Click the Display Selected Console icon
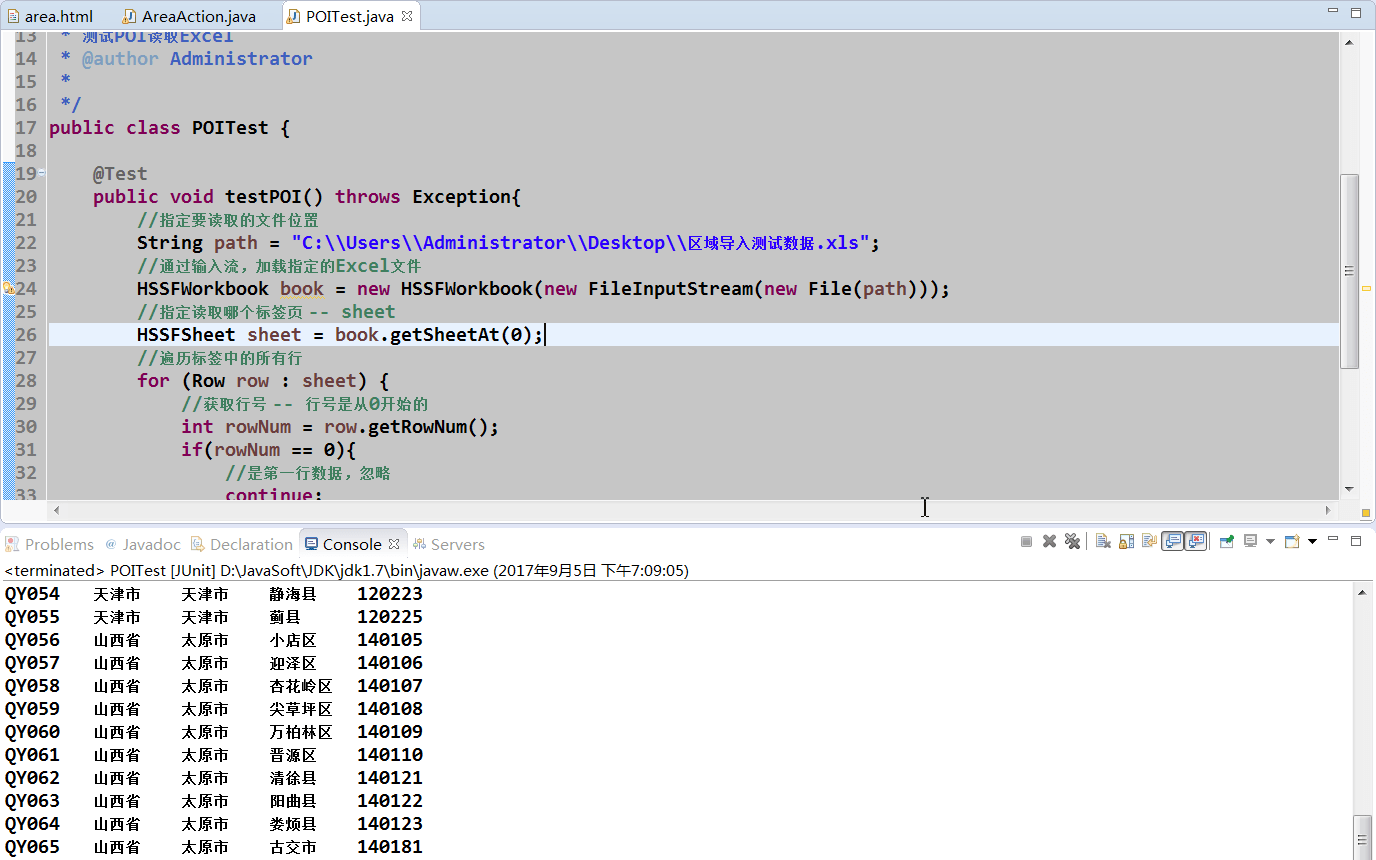This screenshot has height=860, width=1376. [x=1250, y=540]
